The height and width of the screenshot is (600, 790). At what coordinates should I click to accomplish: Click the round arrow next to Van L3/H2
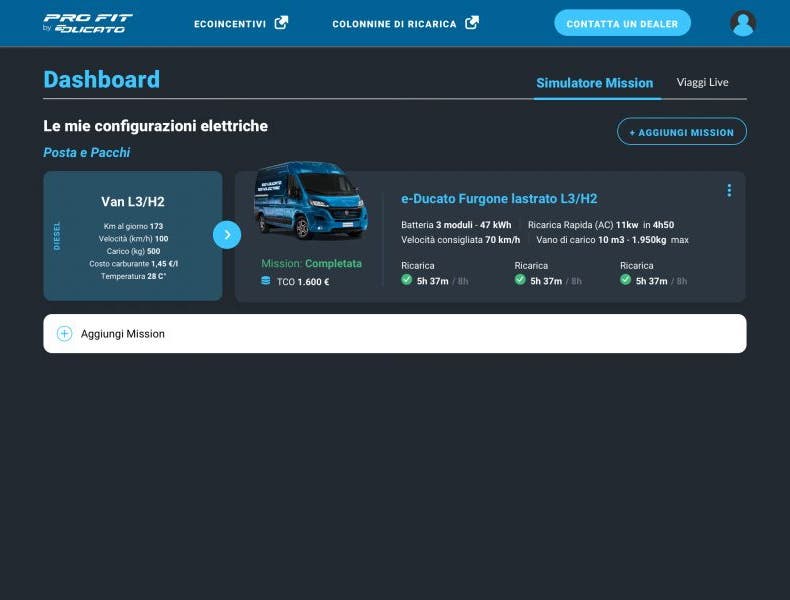pos(227,235)
